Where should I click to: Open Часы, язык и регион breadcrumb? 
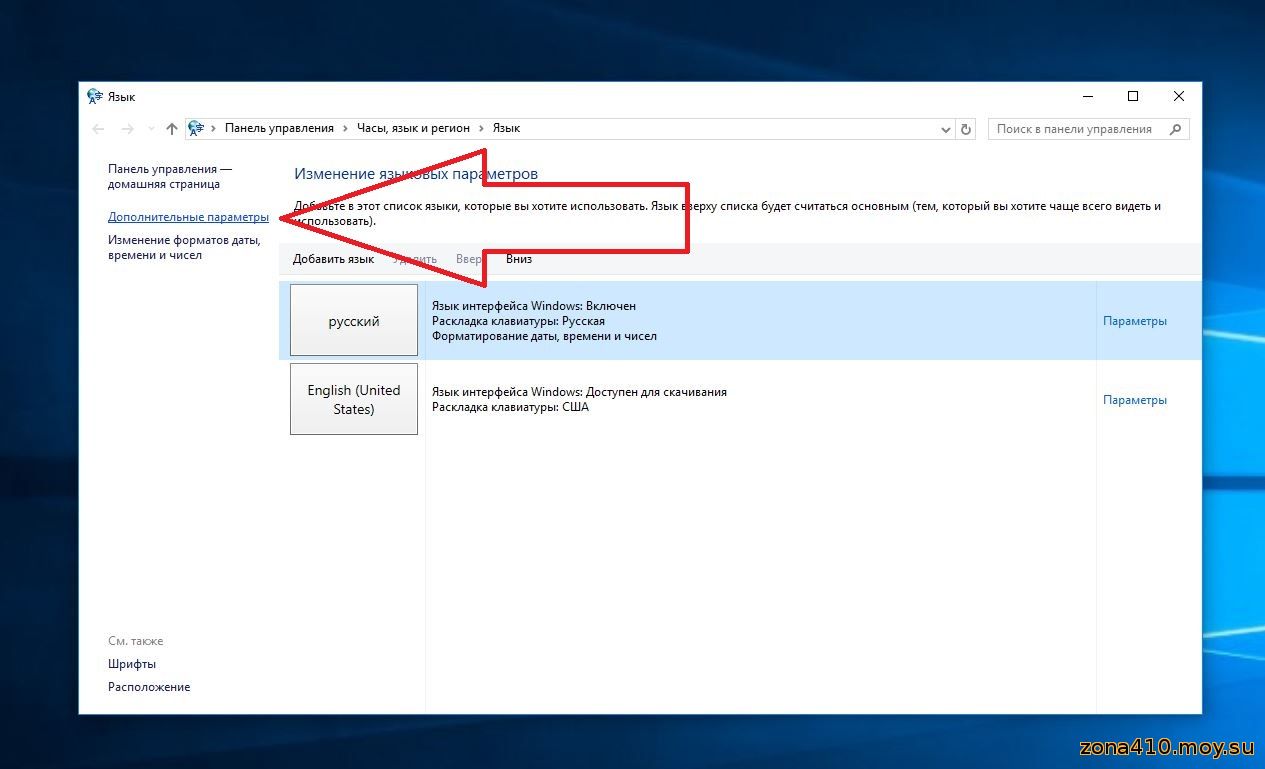coord(413,129)
